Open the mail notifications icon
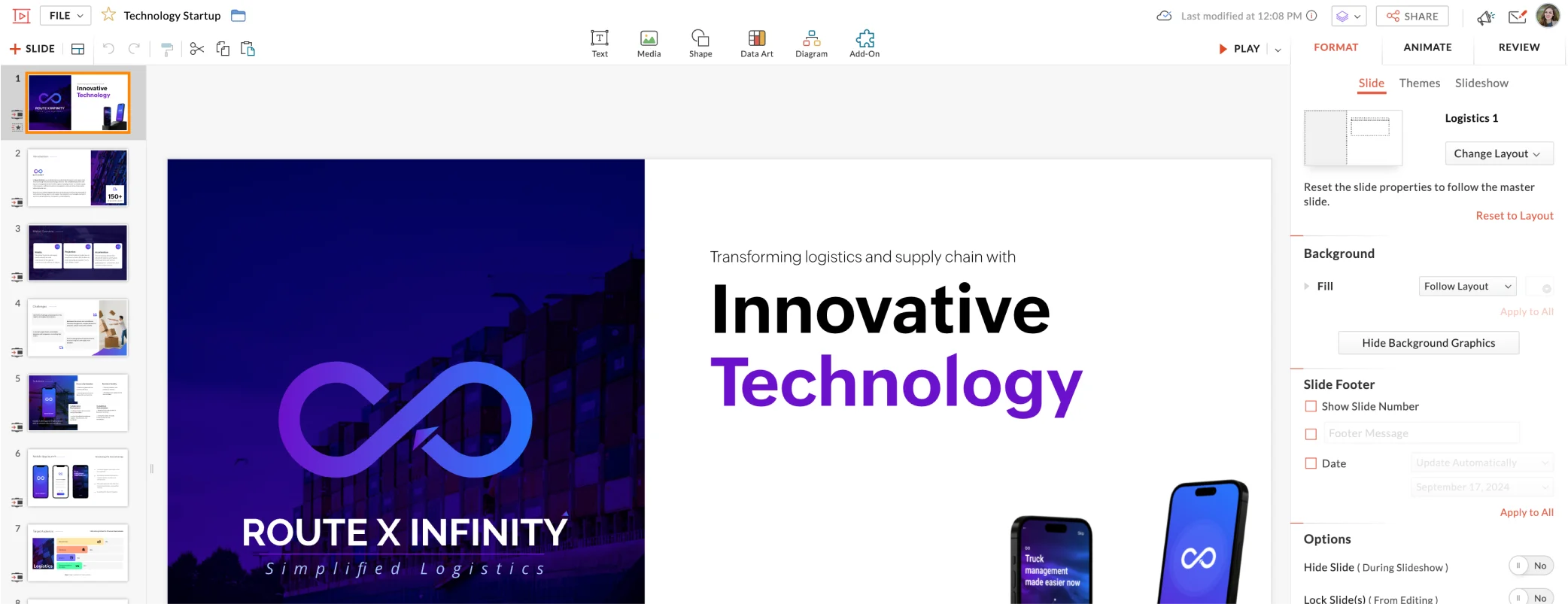Screen dimensions: 1568x604 [x=1518, y=17]
